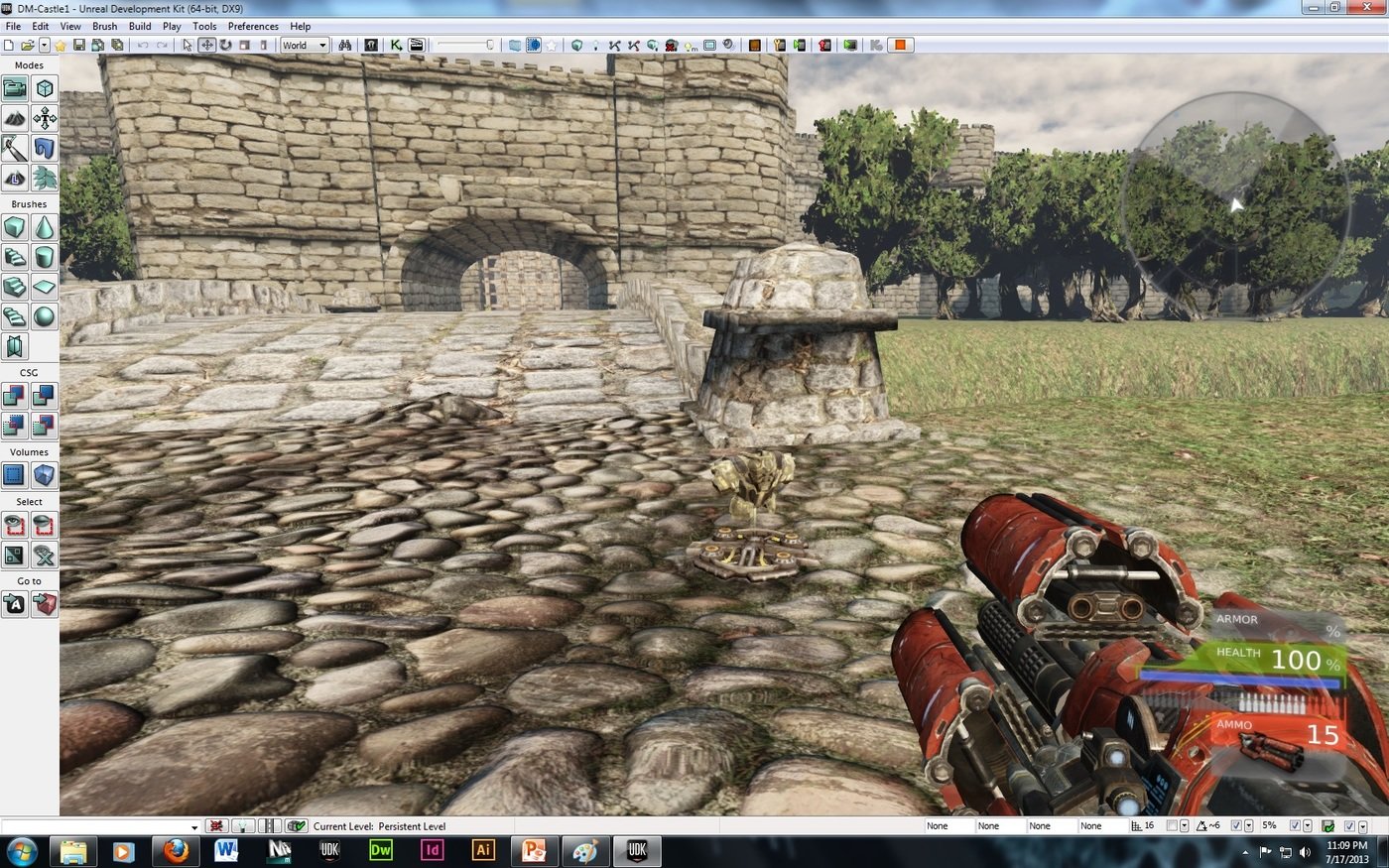The image size is (1389, 868).
Task: Expand the status bar command dropdown
Action: 194,826
